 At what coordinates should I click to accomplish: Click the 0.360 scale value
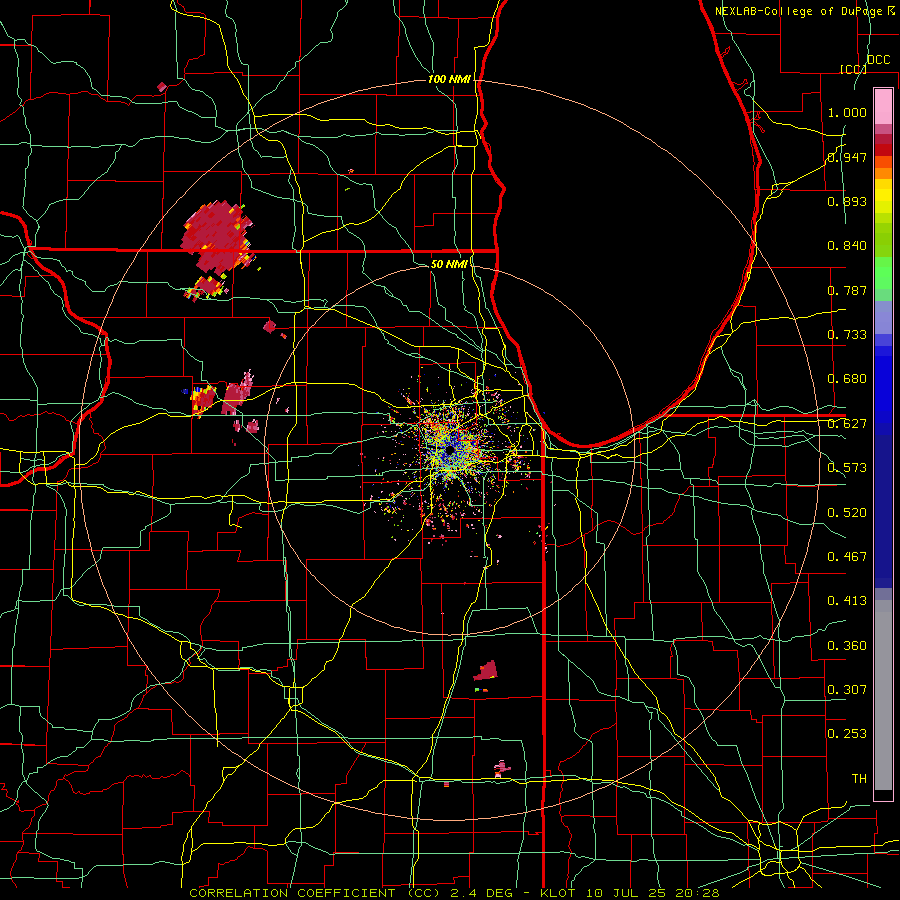847,646
